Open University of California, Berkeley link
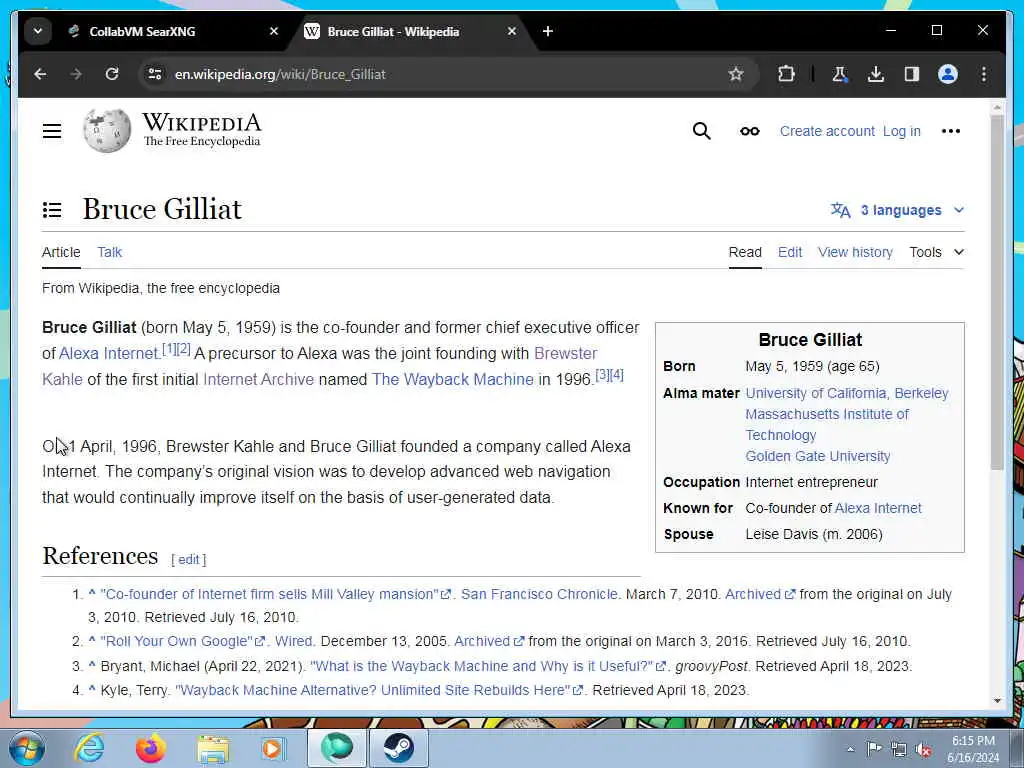Screen dimensions: 1024x768 [847, 393]
